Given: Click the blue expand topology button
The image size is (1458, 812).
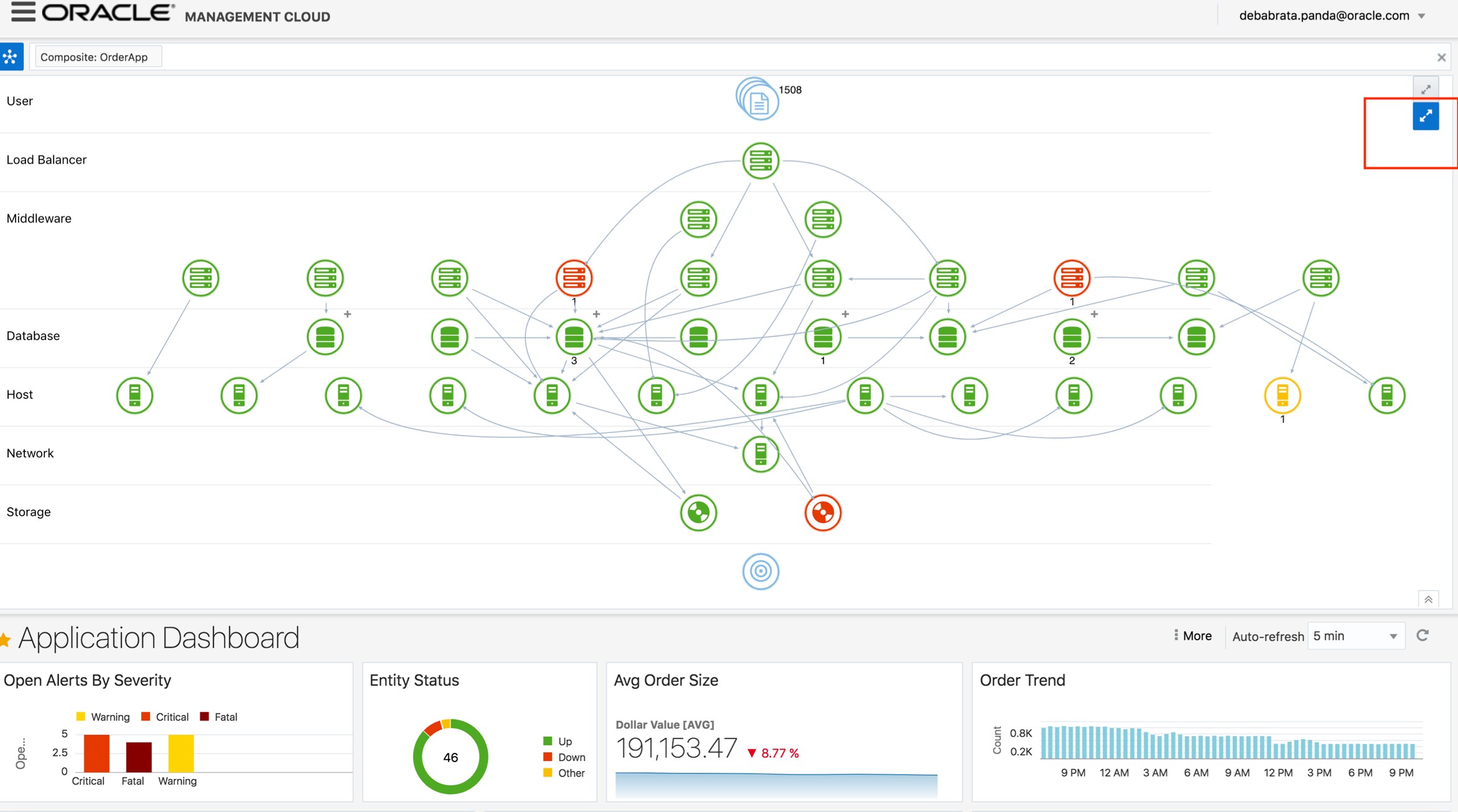Looking at the screenshot, I should pyautogui.click(x=1425, y=116).
